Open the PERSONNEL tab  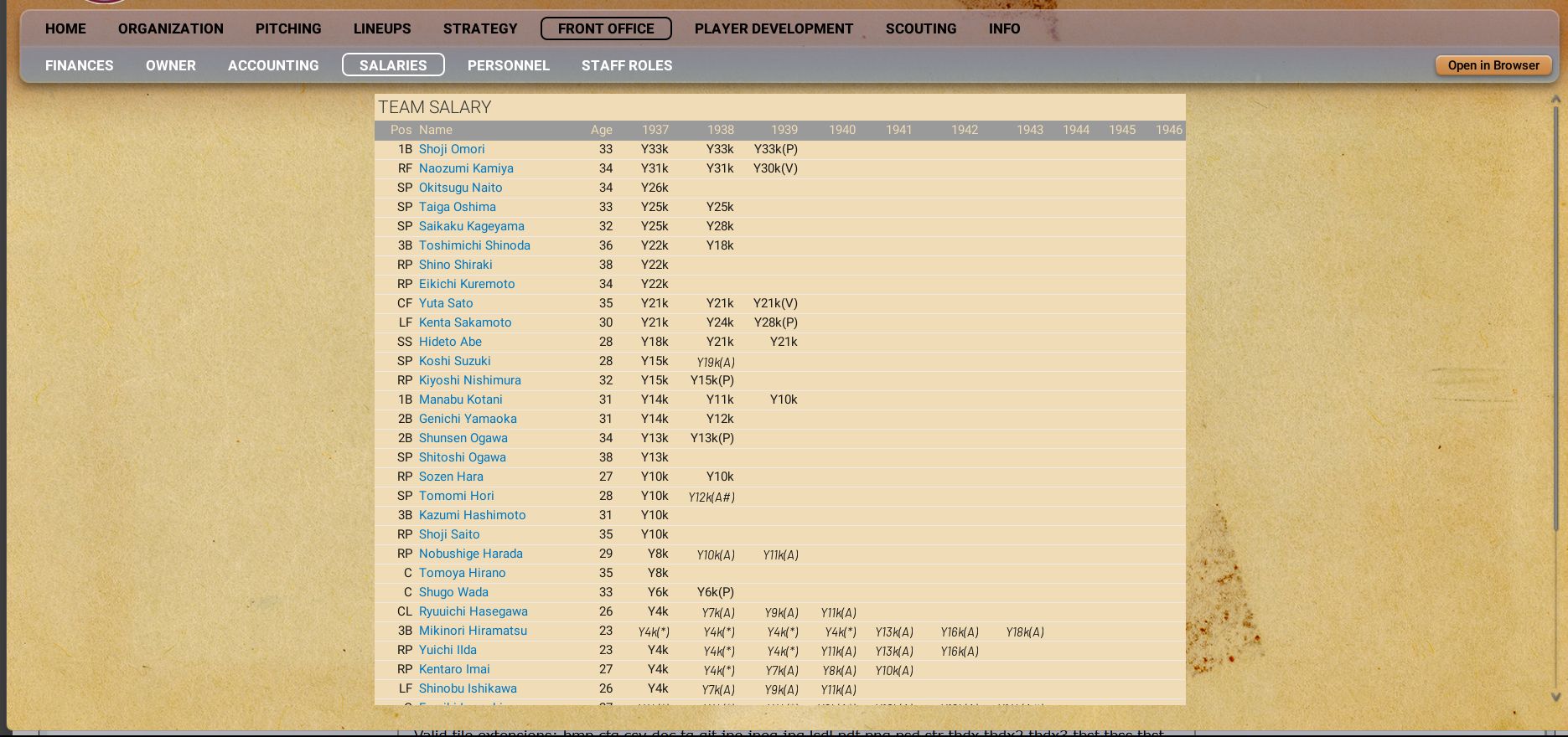(508, 65)
